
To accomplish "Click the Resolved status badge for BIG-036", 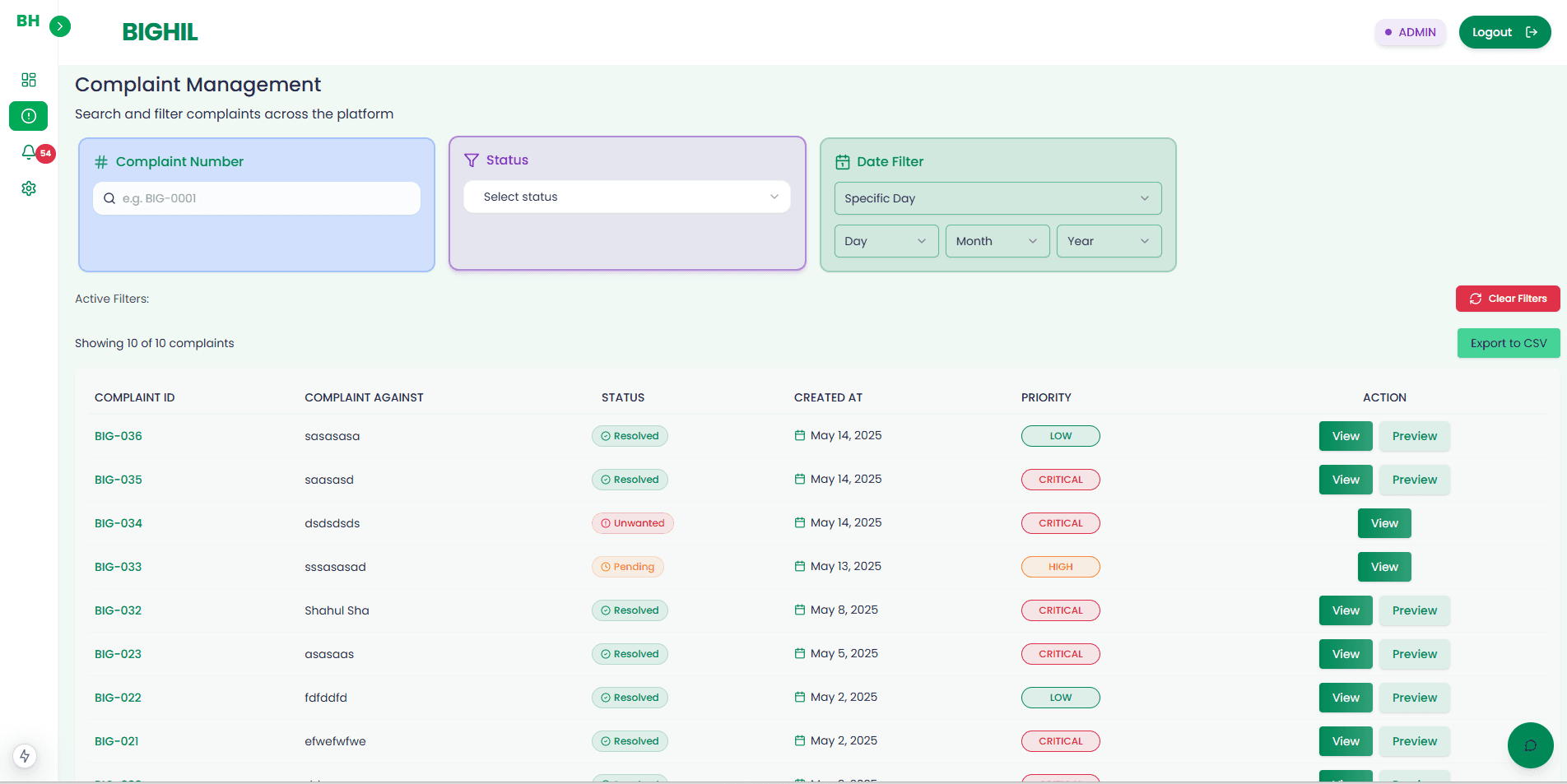I will click(x=630, y=436).
